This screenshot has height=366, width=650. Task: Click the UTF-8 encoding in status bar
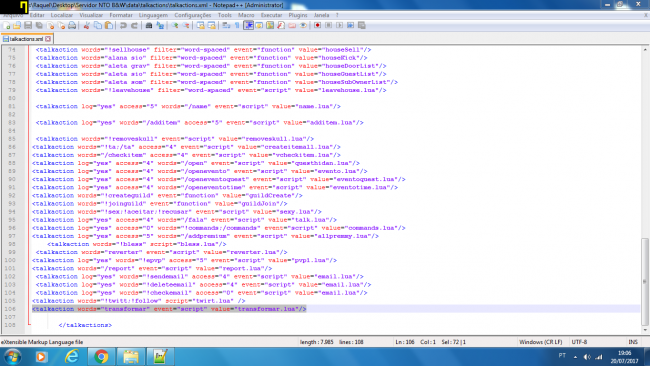pos(580,342)
